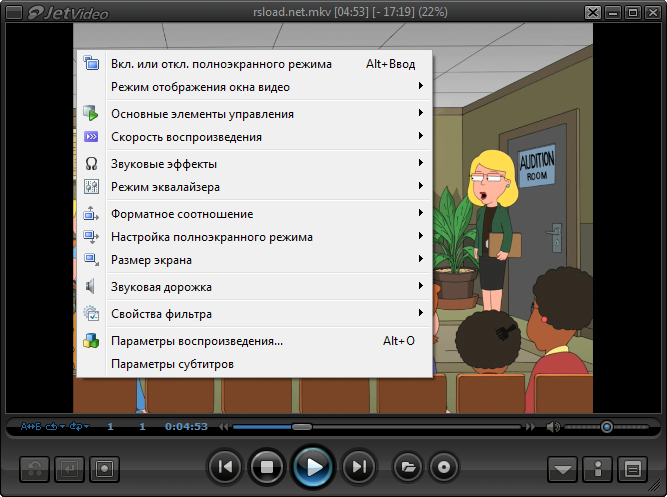This screenshot has width=667, height=497.
Task: Click the speaker icon for Звуковая дорожка
Action: pyautogui.click(x=90, y=286)
